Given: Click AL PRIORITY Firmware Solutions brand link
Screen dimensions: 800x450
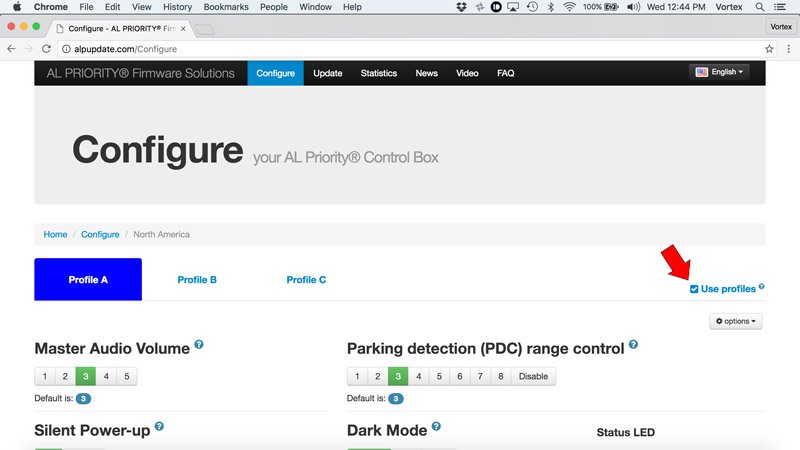Looking at the screenshot, I should (x=140, y=73).
